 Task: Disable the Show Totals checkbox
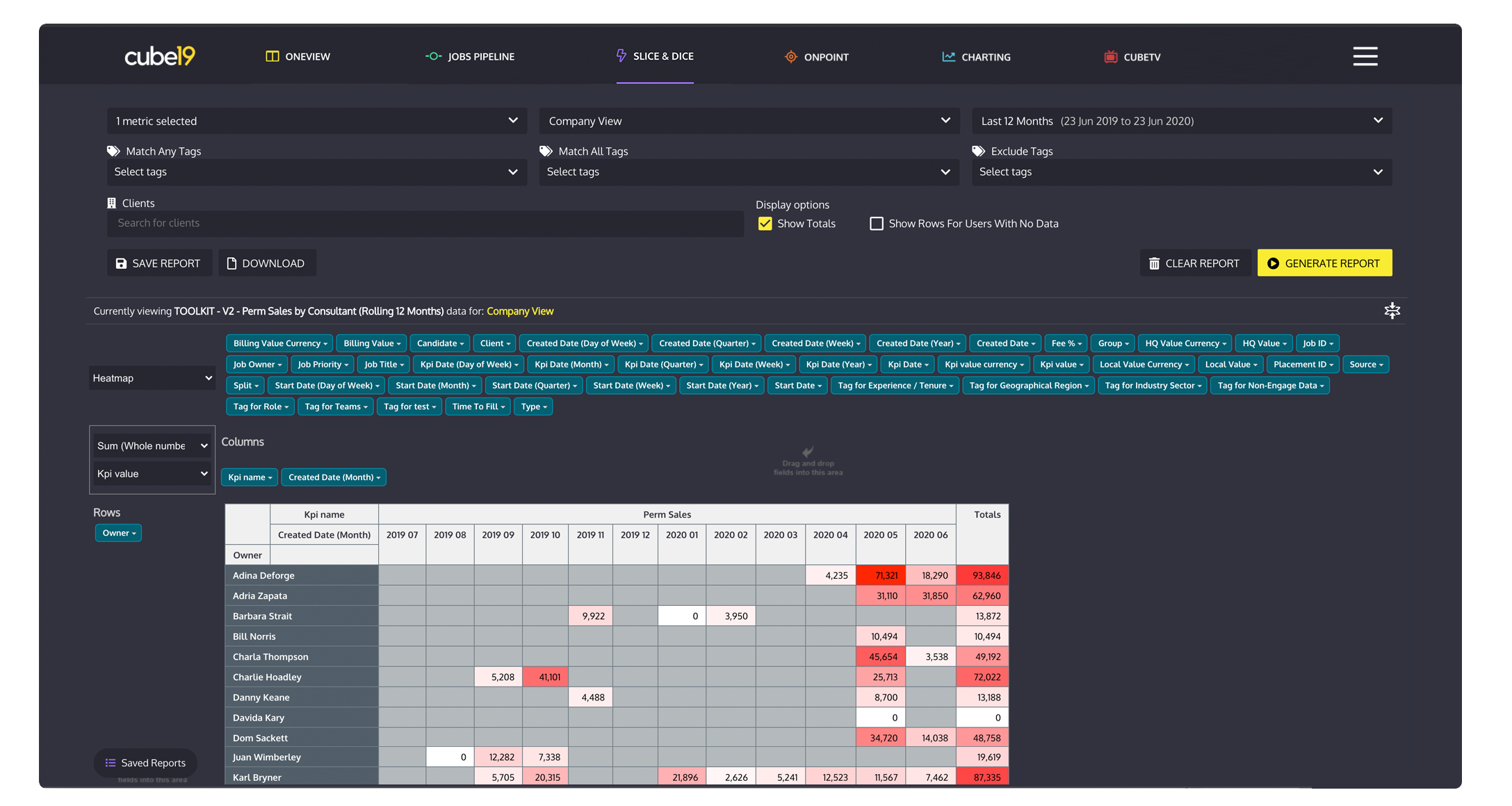click(x=765, y=224)
